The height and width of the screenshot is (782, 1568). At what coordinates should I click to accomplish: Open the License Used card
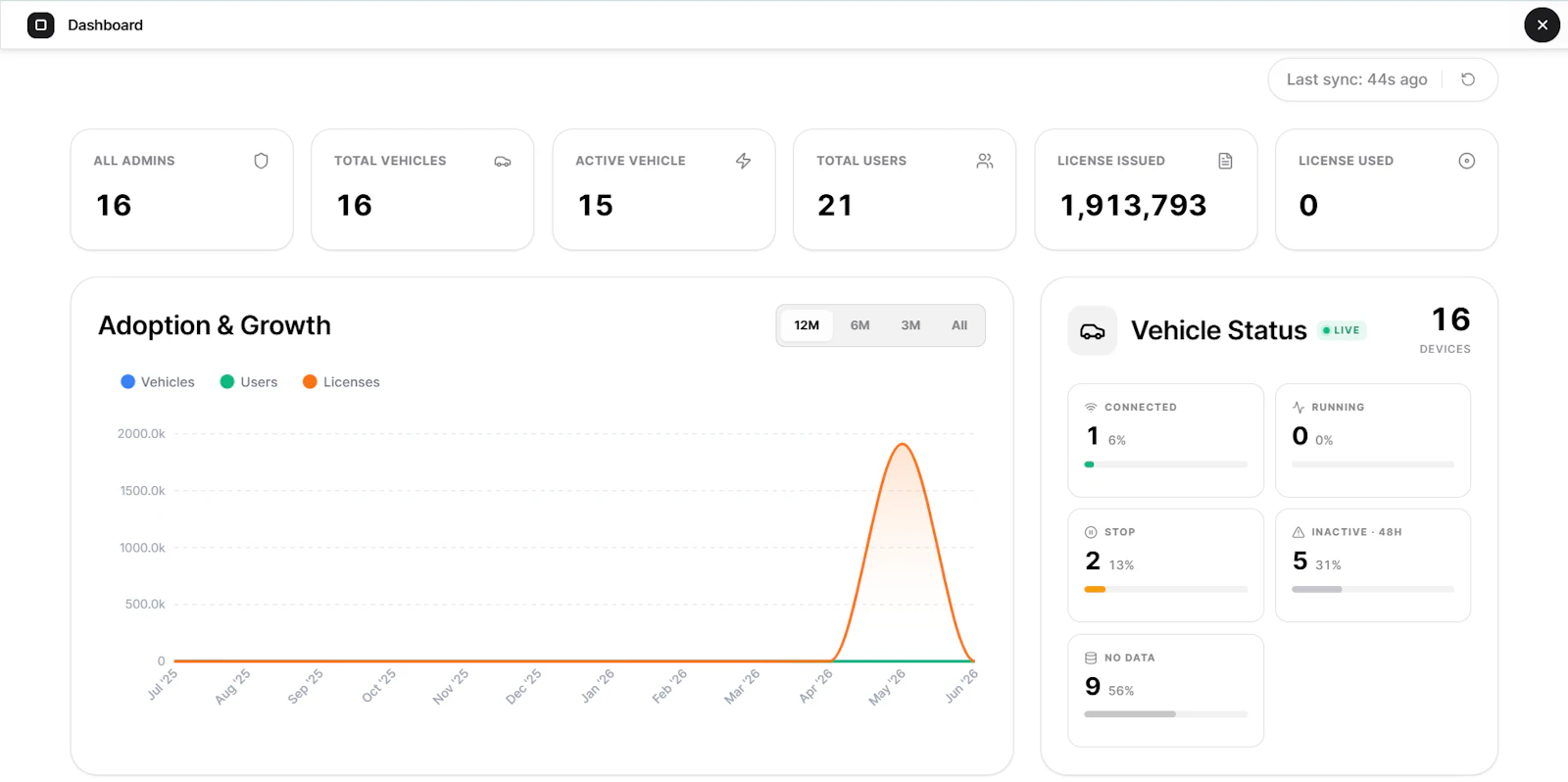click(1387, 189)
